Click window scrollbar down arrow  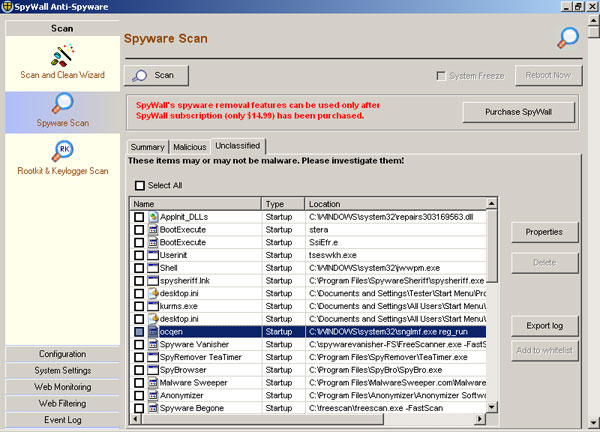tap(594, 424)
